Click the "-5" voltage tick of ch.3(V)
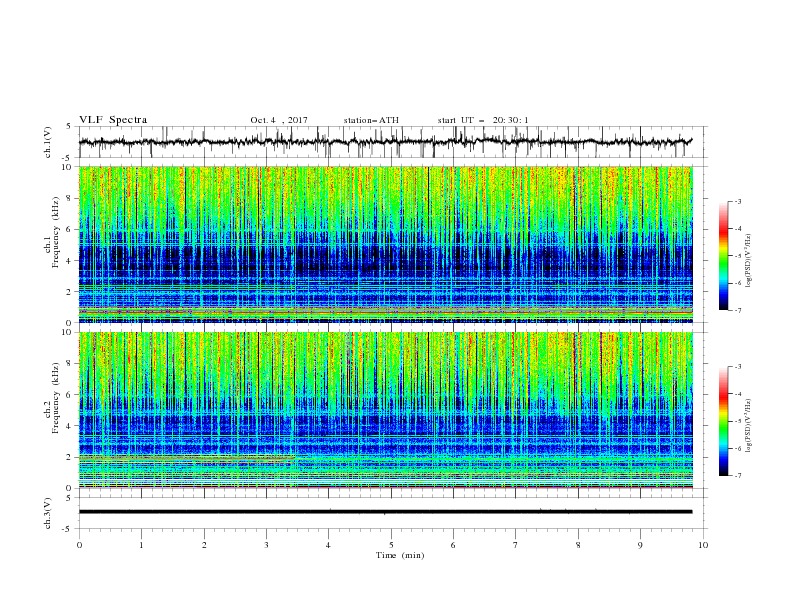This screenshot has width=792, height=612. pos(68,529)
